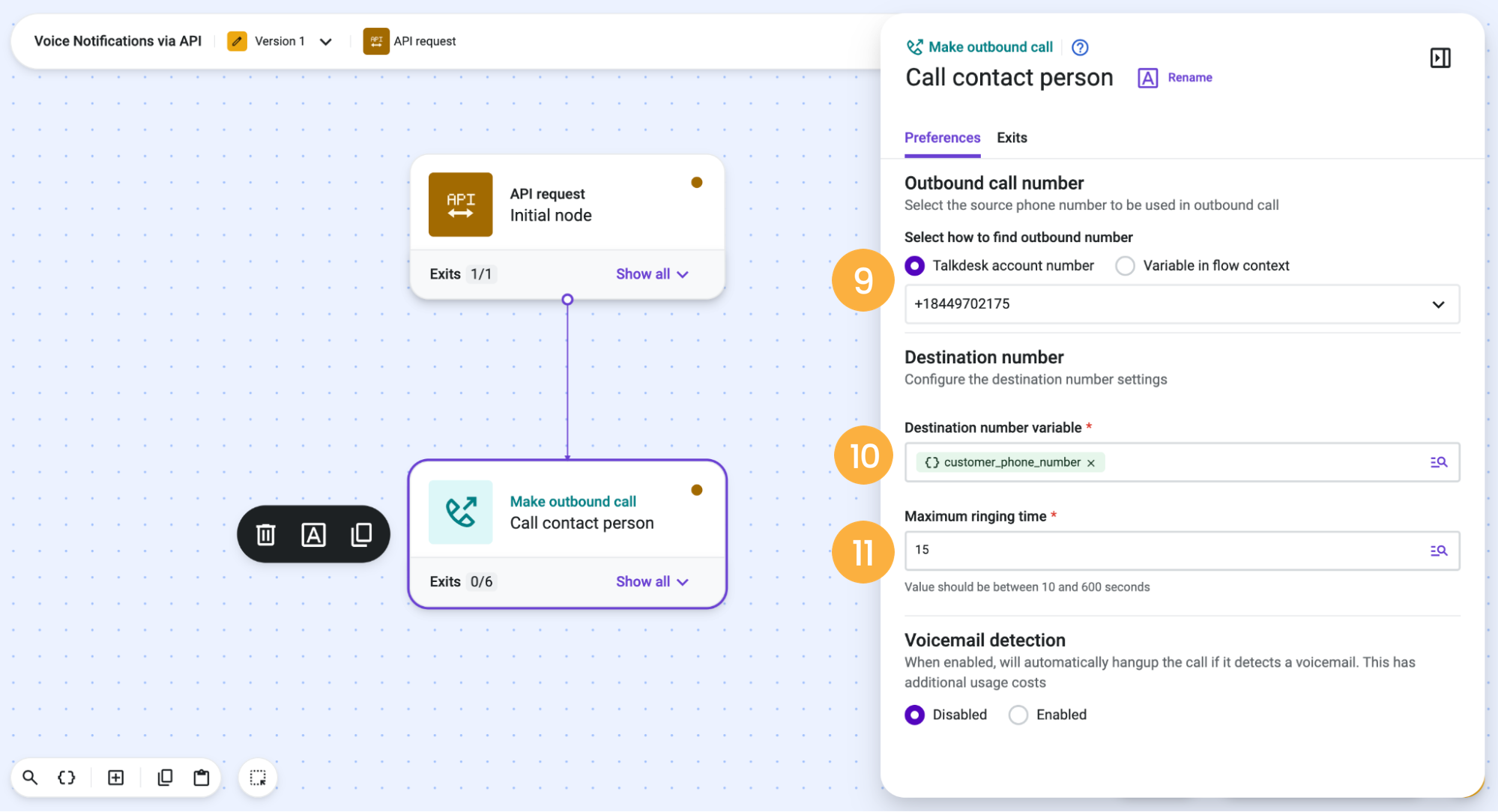The width and height of the screenshot is (1498, 812).
Task: Switch to the Preferences tab
Action: pos(942,138)
